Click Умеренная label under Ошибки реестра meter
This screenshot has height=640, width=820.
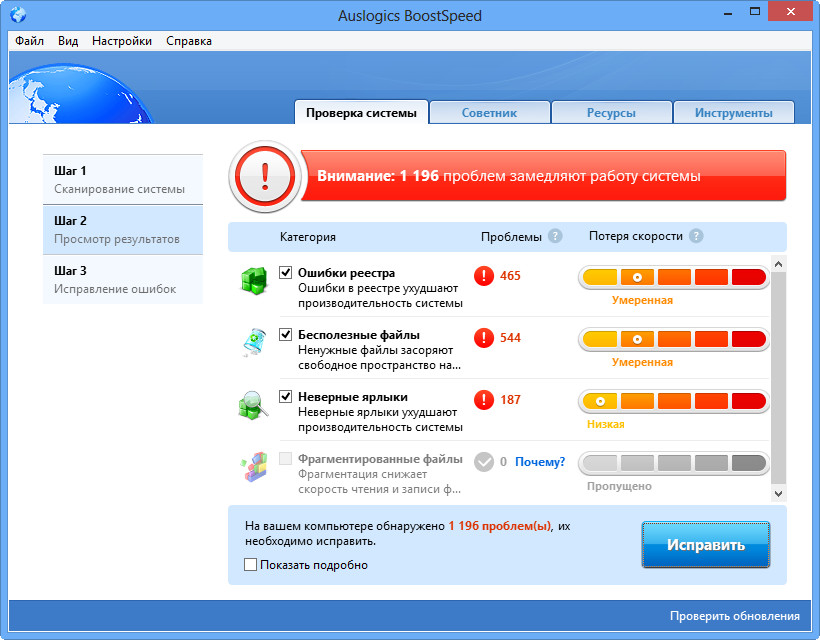click(x=642, y=300)
